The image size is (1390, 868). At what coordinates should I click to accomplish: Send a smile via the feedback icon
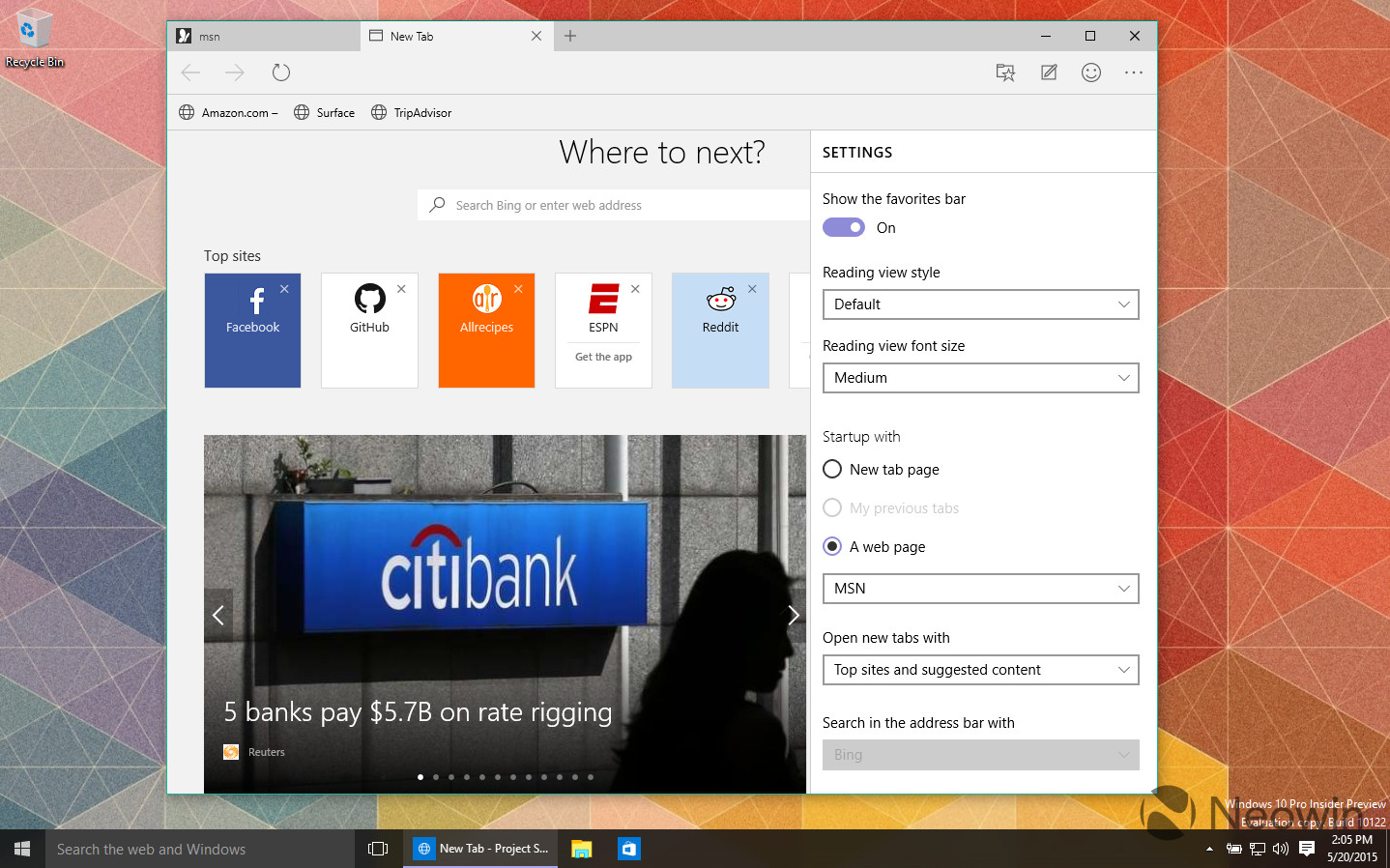[1091, 72]
